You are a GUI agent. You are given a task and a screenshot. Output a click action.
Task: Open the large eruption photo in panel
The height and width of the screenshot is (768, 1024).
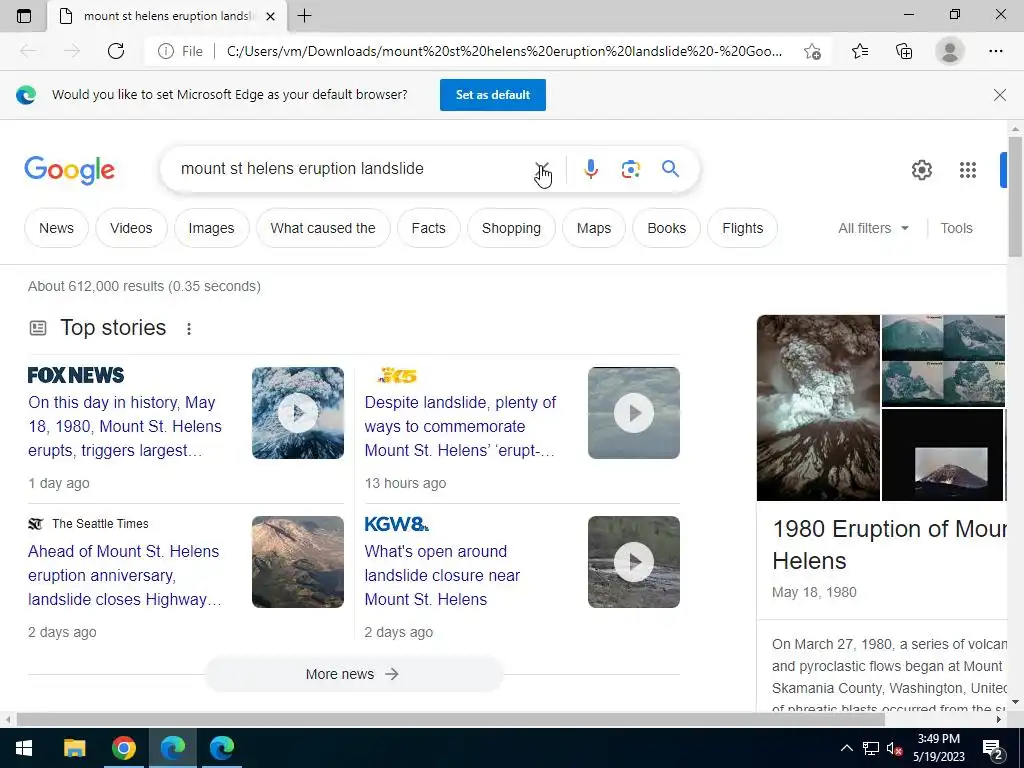coord(818,408)
